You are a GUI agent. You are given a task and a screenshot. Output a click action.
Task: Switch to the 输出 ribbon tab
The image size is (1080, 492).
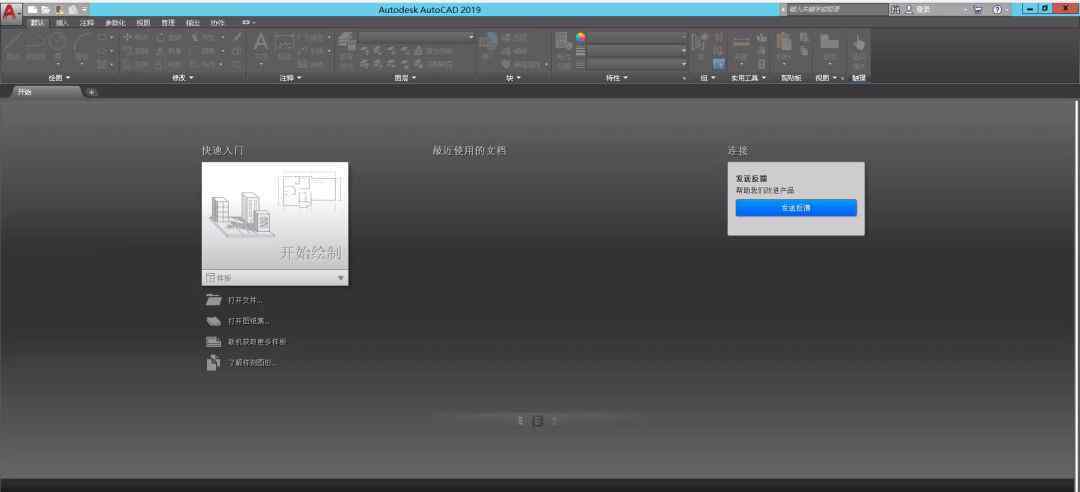193,23
